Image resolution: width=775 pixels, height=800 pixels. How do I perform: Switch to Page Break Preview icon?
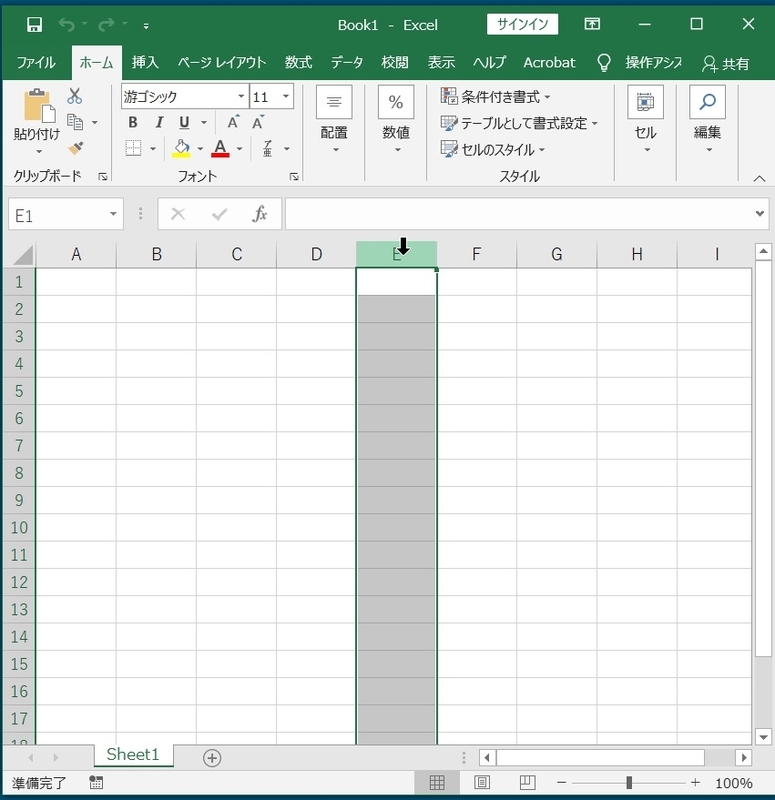coord(527,783)
